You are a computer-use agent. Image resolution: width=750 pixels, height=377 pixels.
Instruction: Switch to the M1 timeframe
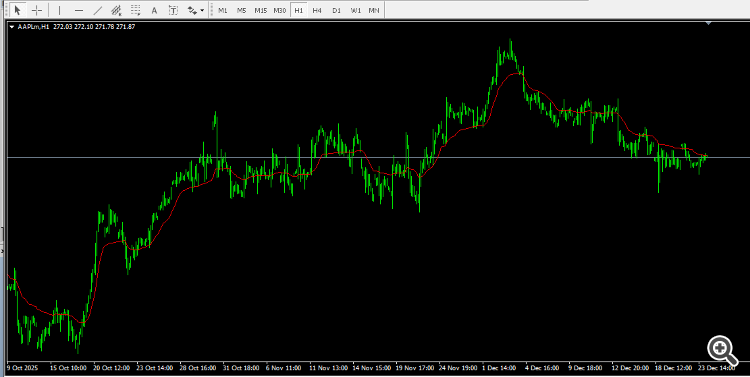pyautogui.click(x=222, y=10)
